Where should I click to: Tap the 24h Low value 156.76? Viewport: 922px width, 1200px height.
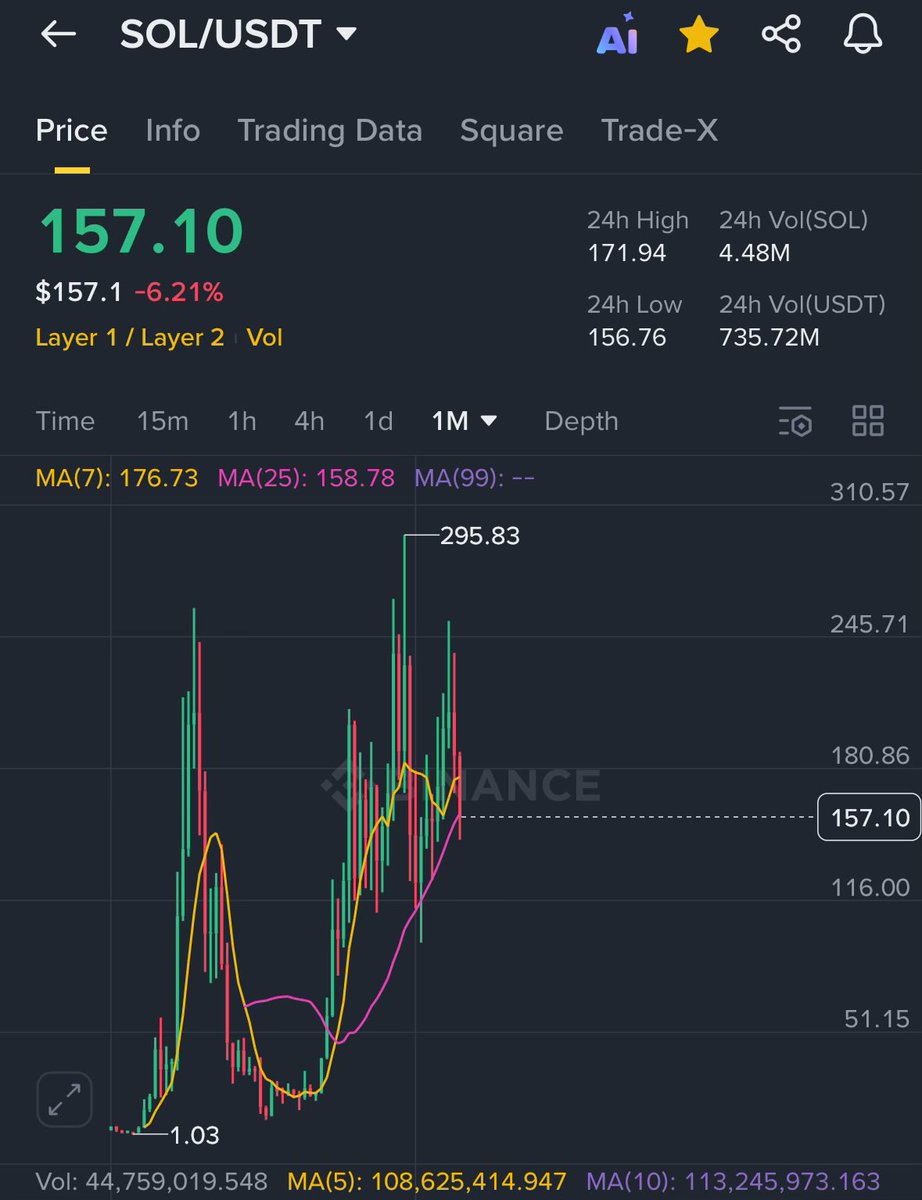tap(626, 337)
